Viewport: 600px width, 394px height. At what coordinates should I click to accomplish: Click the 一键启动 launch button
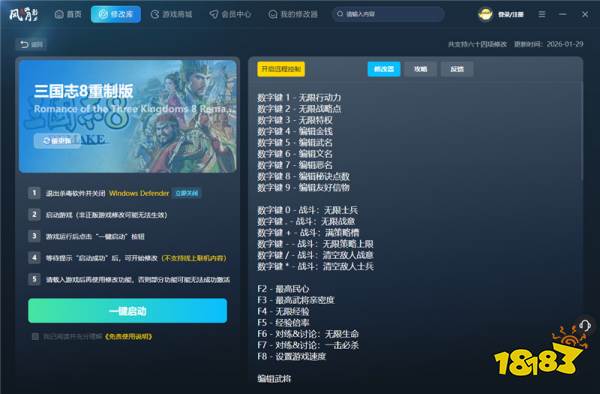coord(127,311)
